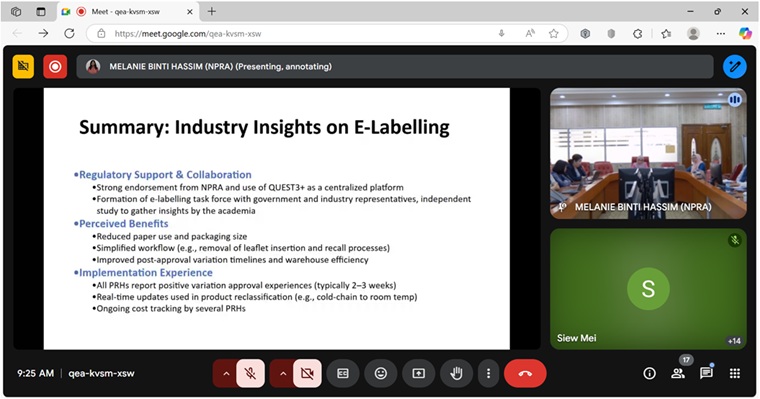760x399 pixels.
Task: Focus the meet.google.com address bar
Action: (301, 33)
